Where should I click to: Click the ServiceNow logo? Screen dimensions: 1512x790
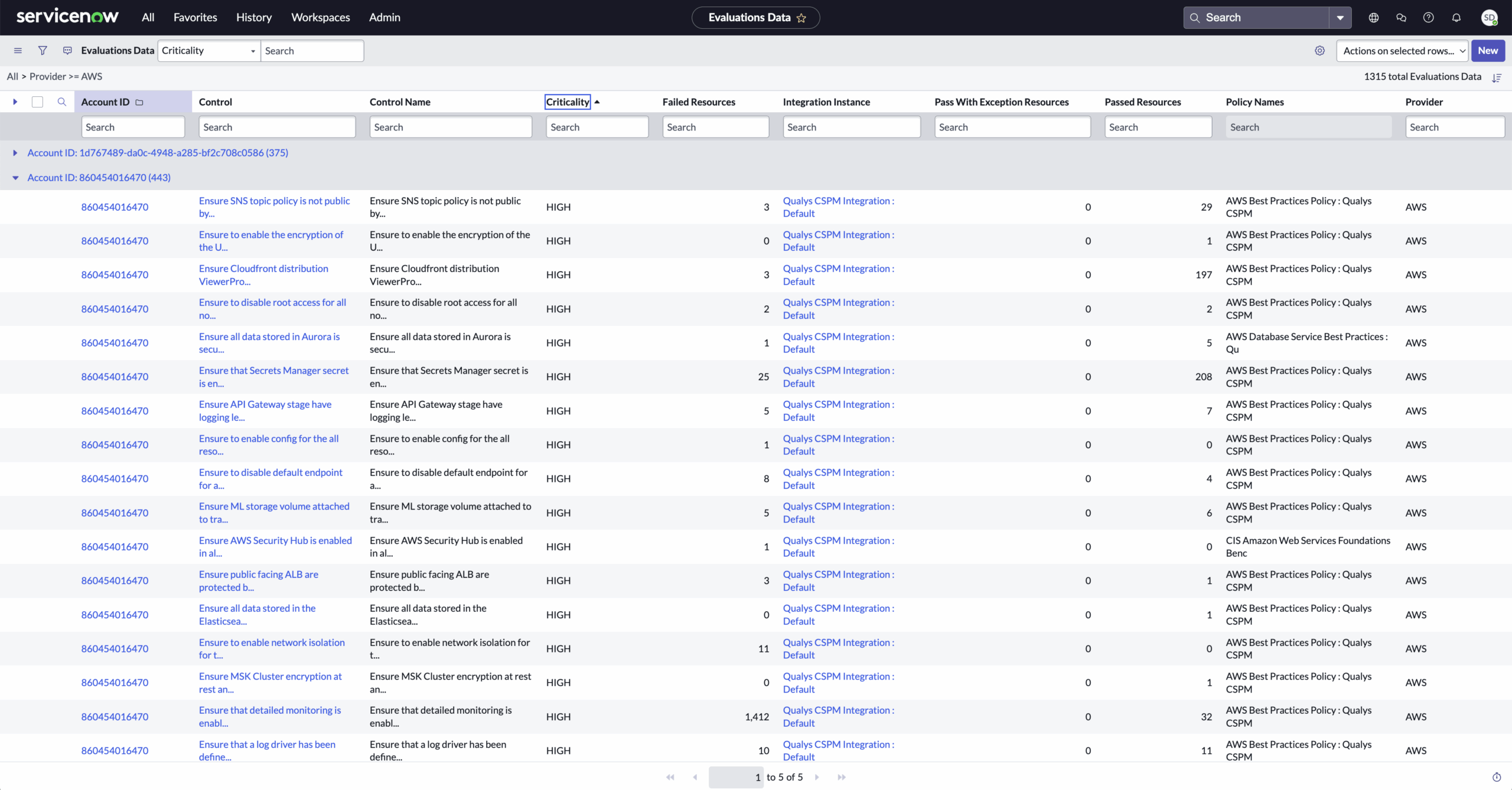(67, 17)
